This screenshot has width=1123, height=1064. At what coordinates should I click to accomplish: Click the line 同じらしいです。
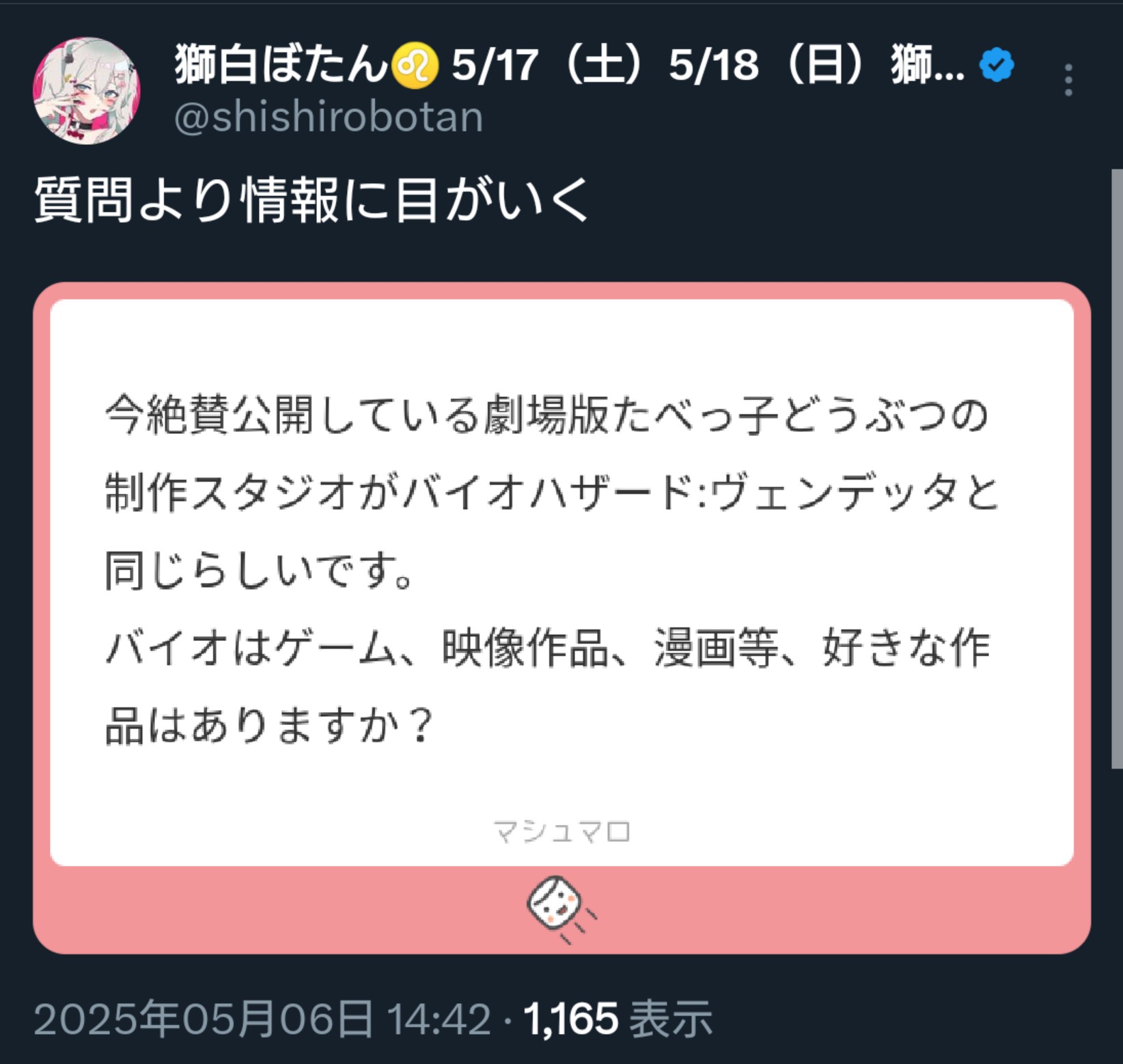pyautogui.click(x=260, y=570)
